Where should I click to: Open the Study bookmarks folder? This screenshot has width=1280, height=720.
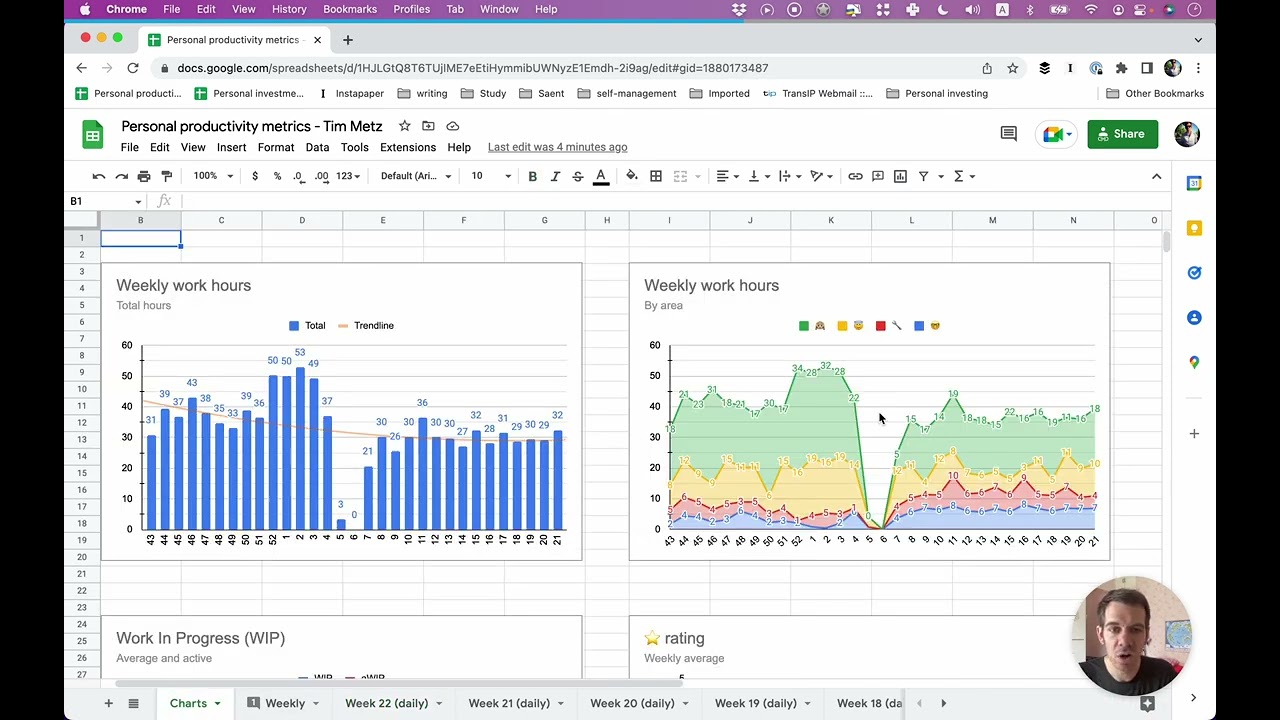[483, 93]
